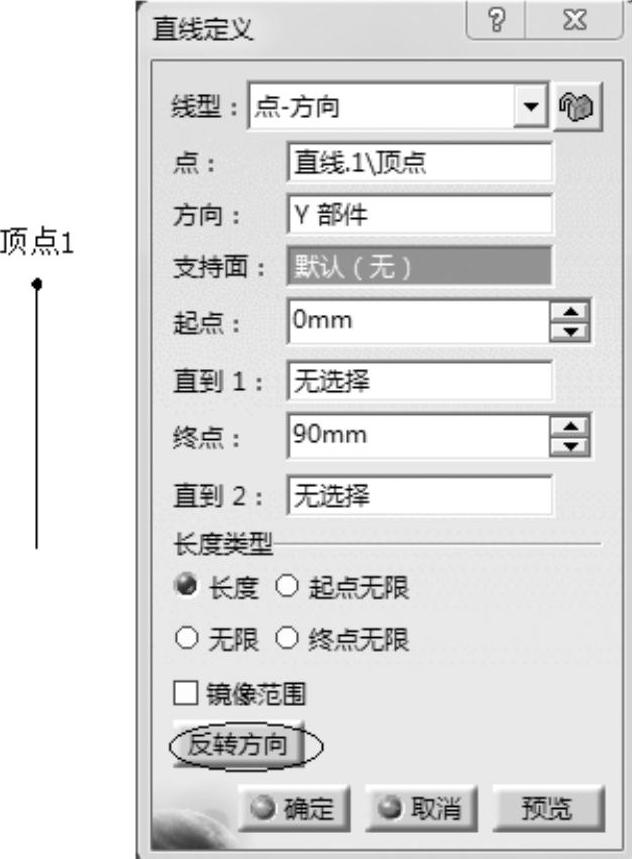The width and height of the screenshot is (632, 859).
Task: Select the 终点无限 radio option
Action: (x=286, y=640)
